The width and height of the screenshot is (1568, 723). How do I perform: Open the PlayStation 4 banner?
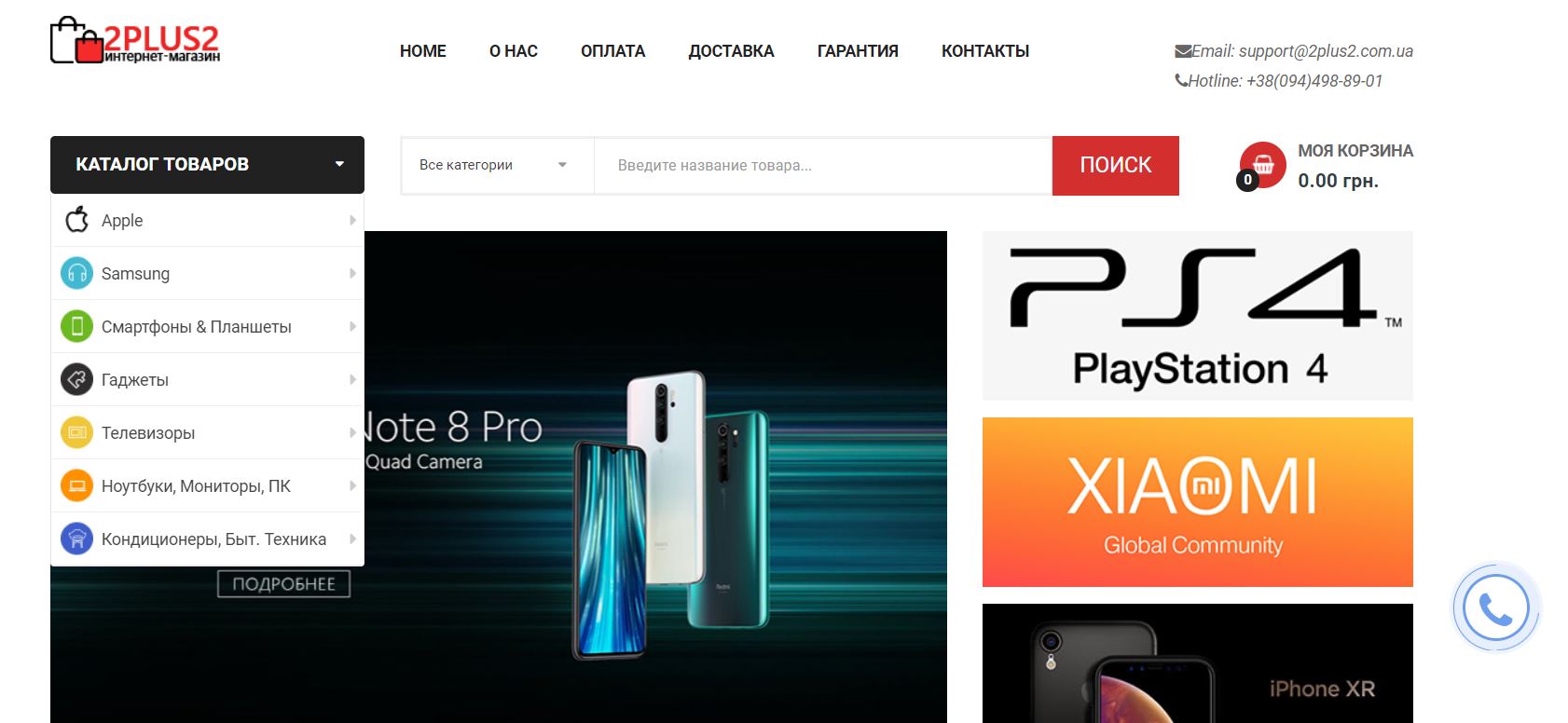point(1198,316)
